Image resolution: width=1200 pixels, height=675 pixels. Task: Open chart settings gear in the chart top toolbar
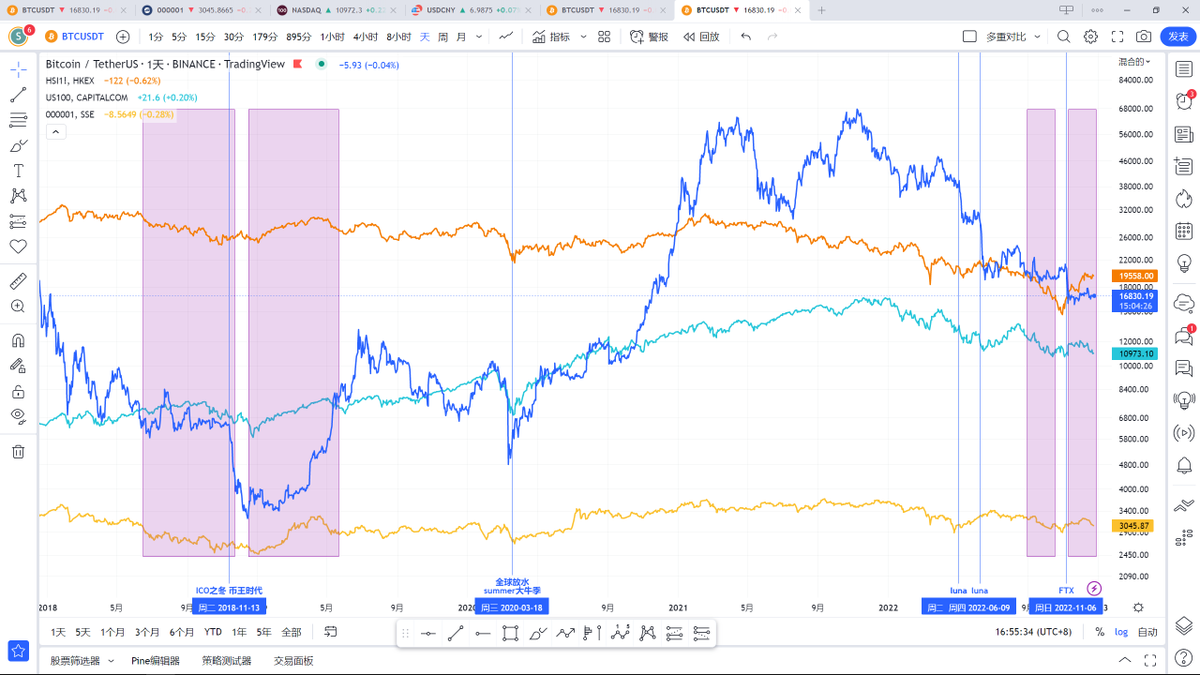click(x=1091, y=37)
